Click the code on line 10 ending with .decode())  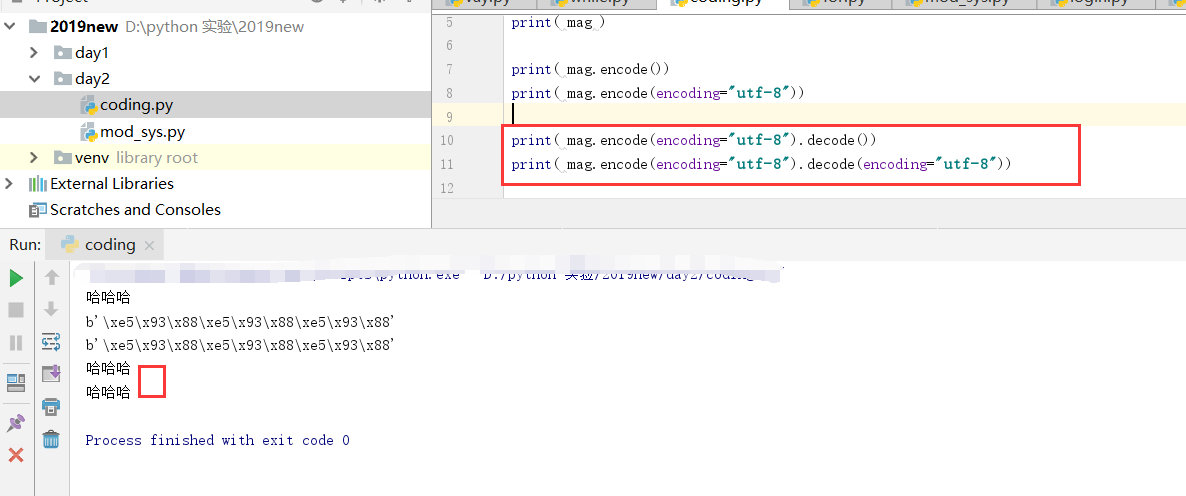(x=694, y=141)
